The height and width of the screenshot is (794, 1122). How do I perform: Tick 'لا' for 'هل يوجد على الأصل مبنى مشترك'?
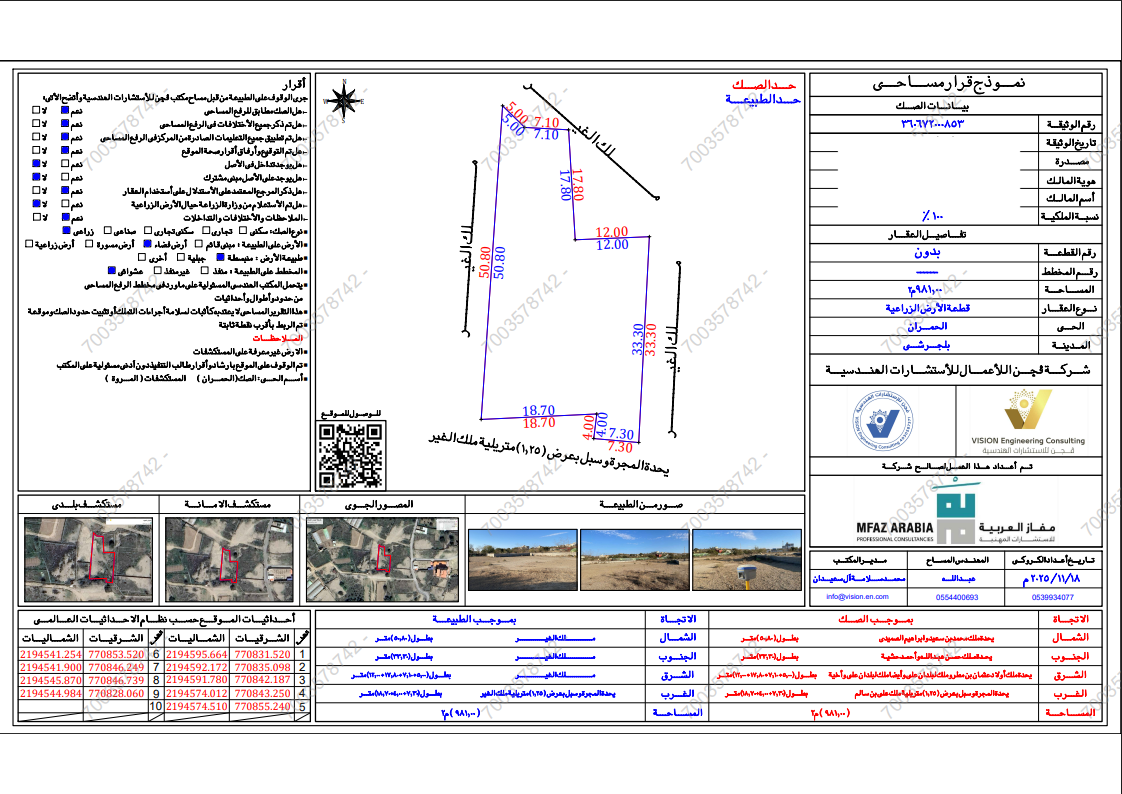[x=36, y=177]
